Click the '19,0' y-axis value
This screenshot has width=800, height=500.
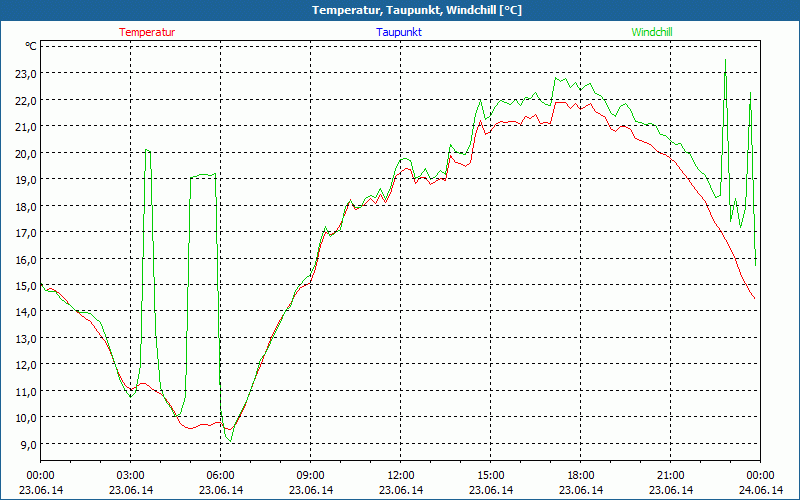(x=26, y=180)
